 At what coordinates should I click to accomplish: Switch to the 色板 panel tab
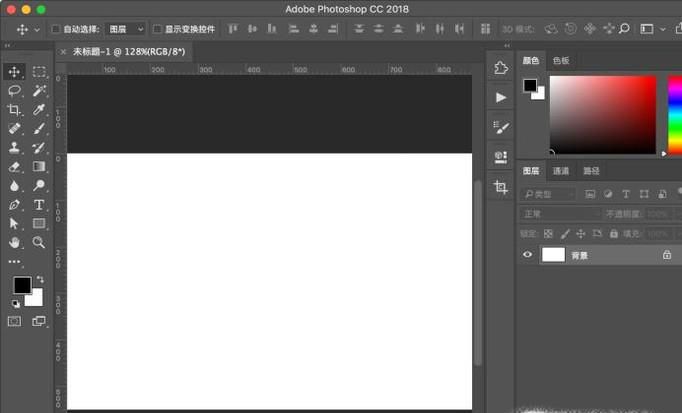tap(561, 61)
